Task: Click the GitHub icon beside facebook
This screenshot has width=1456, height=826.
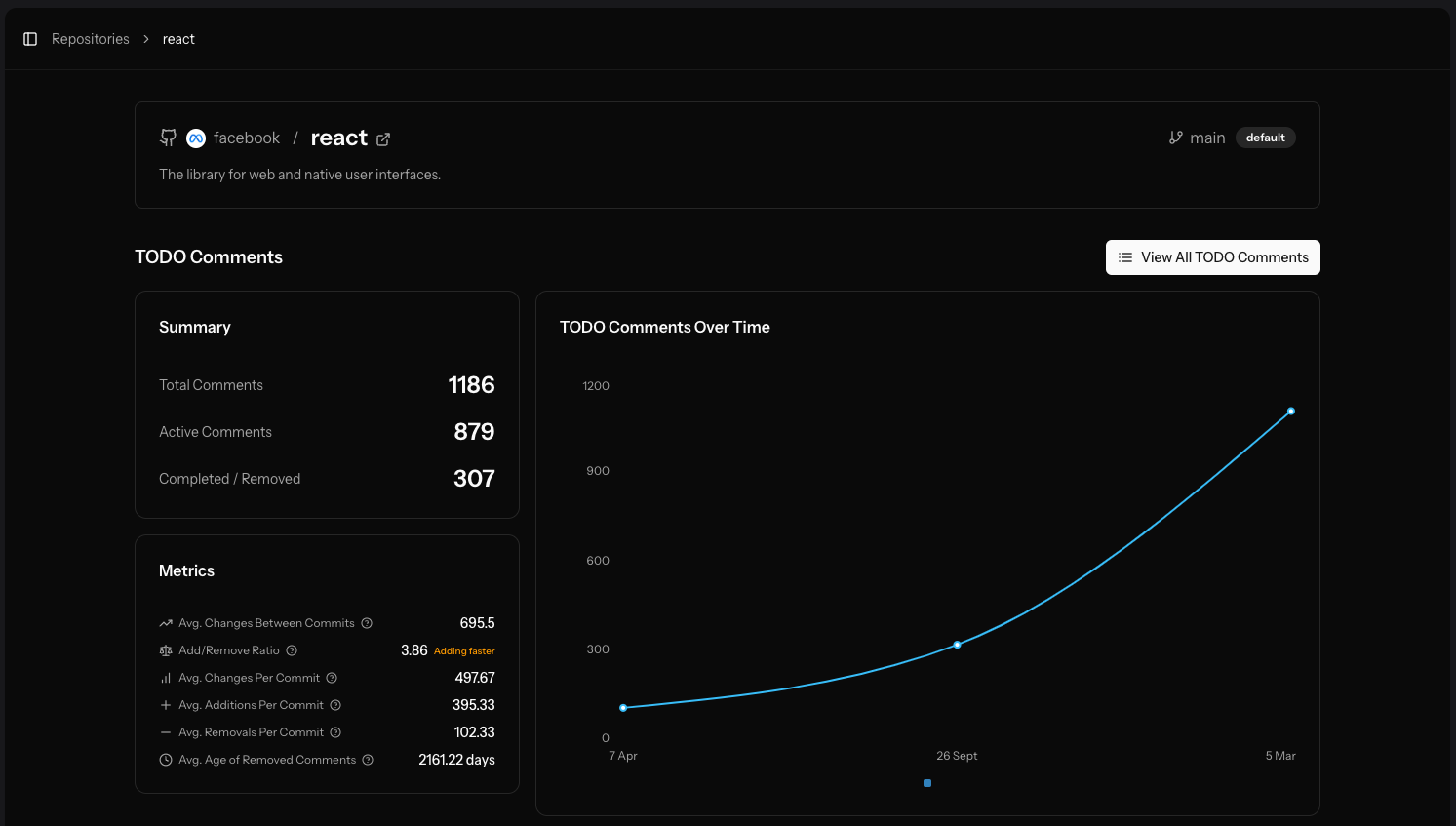Action: click(169, 138)
